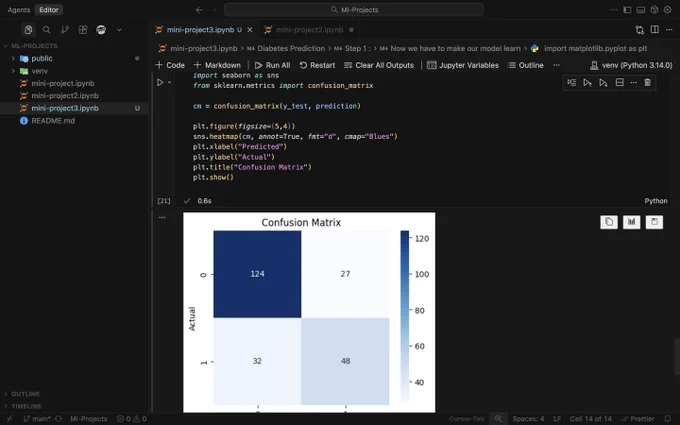Execute cells above icon in the cell toolbar
This screenshot has width=680, height=425.
coord(587,82)
